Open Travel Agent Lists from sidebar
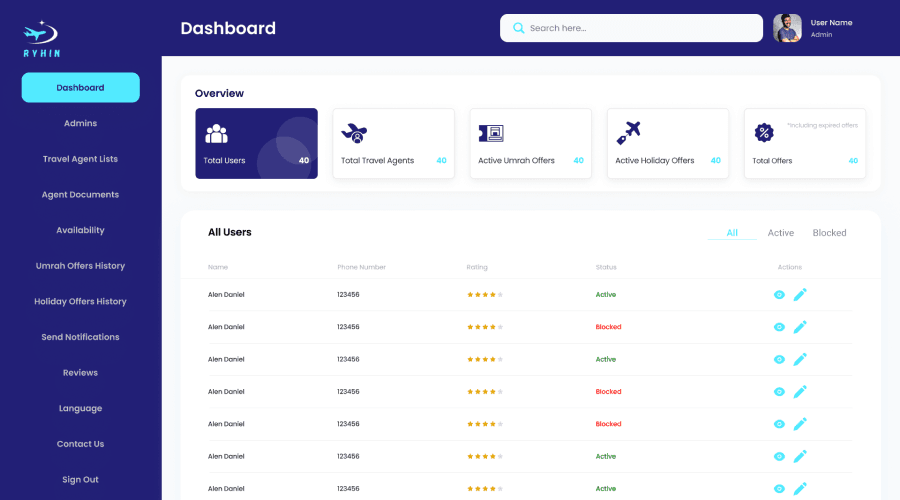Image resolution: width=900 pixels, height=500 pixels. (x=80, y=159)
